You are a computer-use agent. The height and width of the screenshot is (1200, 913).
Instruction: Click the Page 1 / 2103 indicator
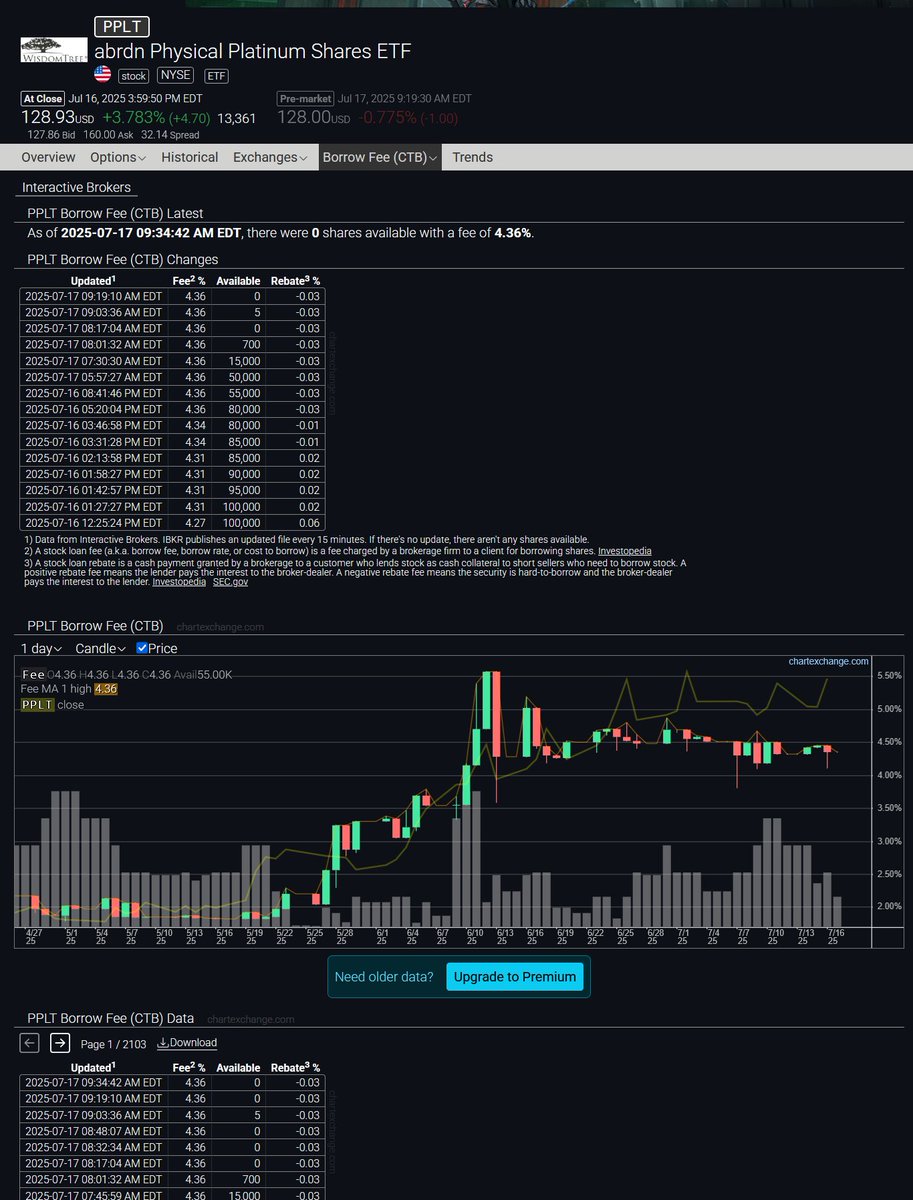click(x=113, y=1044)
